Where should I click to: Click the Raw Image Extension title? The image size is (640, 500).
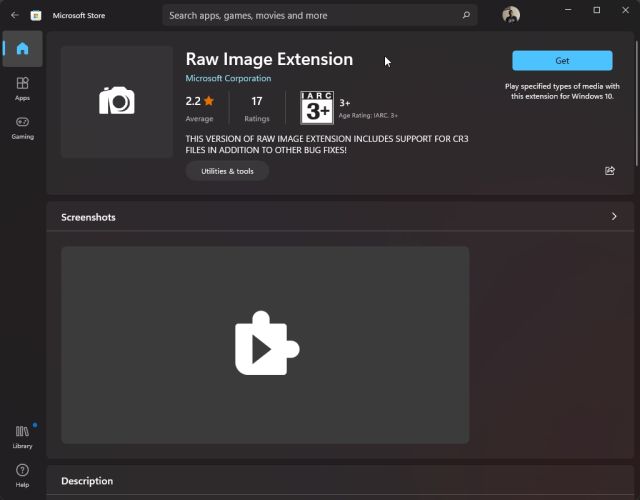point(269,59)
